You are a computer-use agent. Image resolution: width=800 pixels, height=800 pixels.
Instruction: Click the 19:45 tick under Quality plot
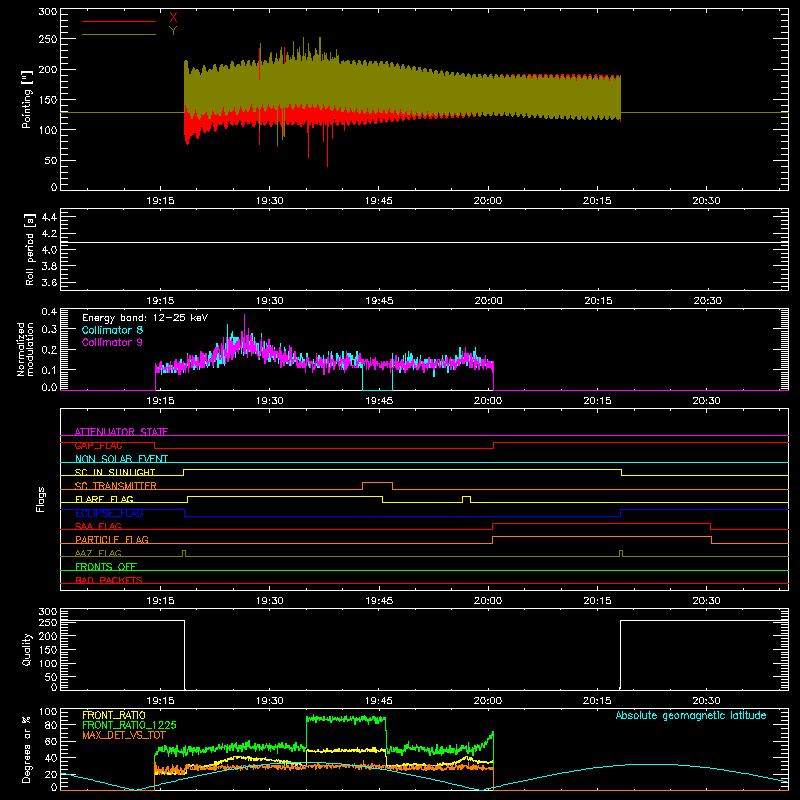379,701
